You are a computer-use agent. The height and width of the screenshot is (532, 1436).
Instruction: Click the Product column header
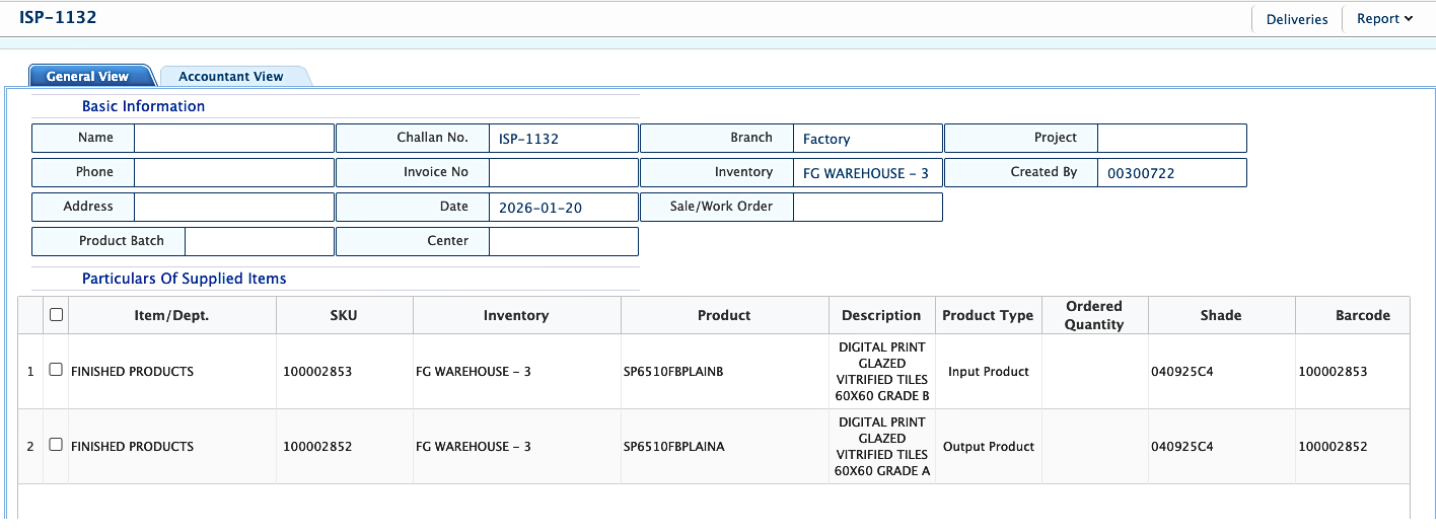click(x=724, y=315)
